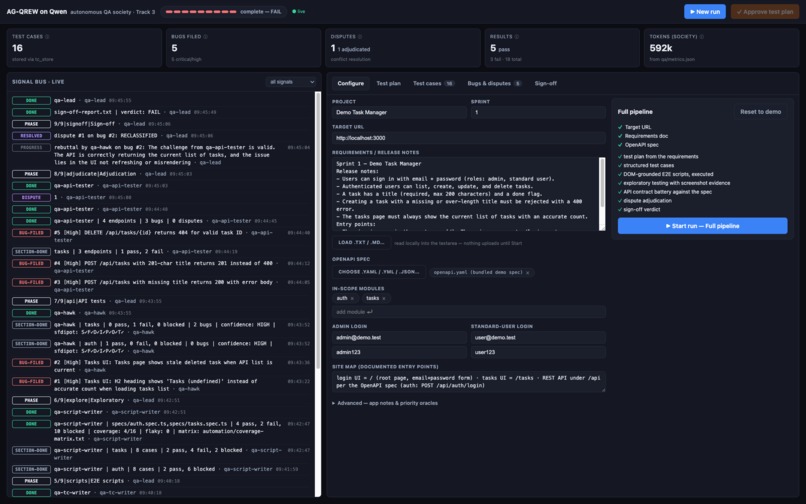This screenshot has width=806, height=504.
Task: Click the info icon beside TOKENS (SOCIETY)
Action: pyautogui.click(x=702, y=37)
